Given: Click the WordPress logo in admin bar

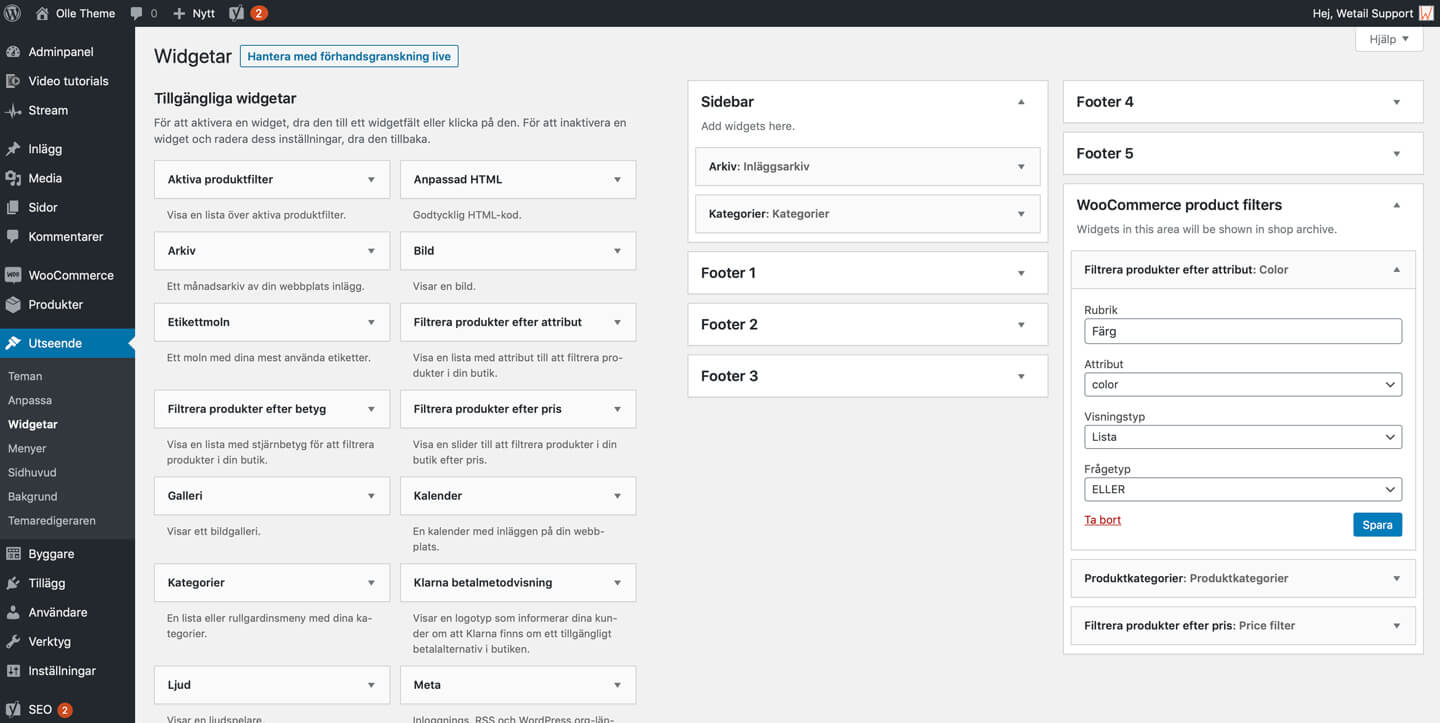Looking at the screenshot, I should (x=13, y=13).
